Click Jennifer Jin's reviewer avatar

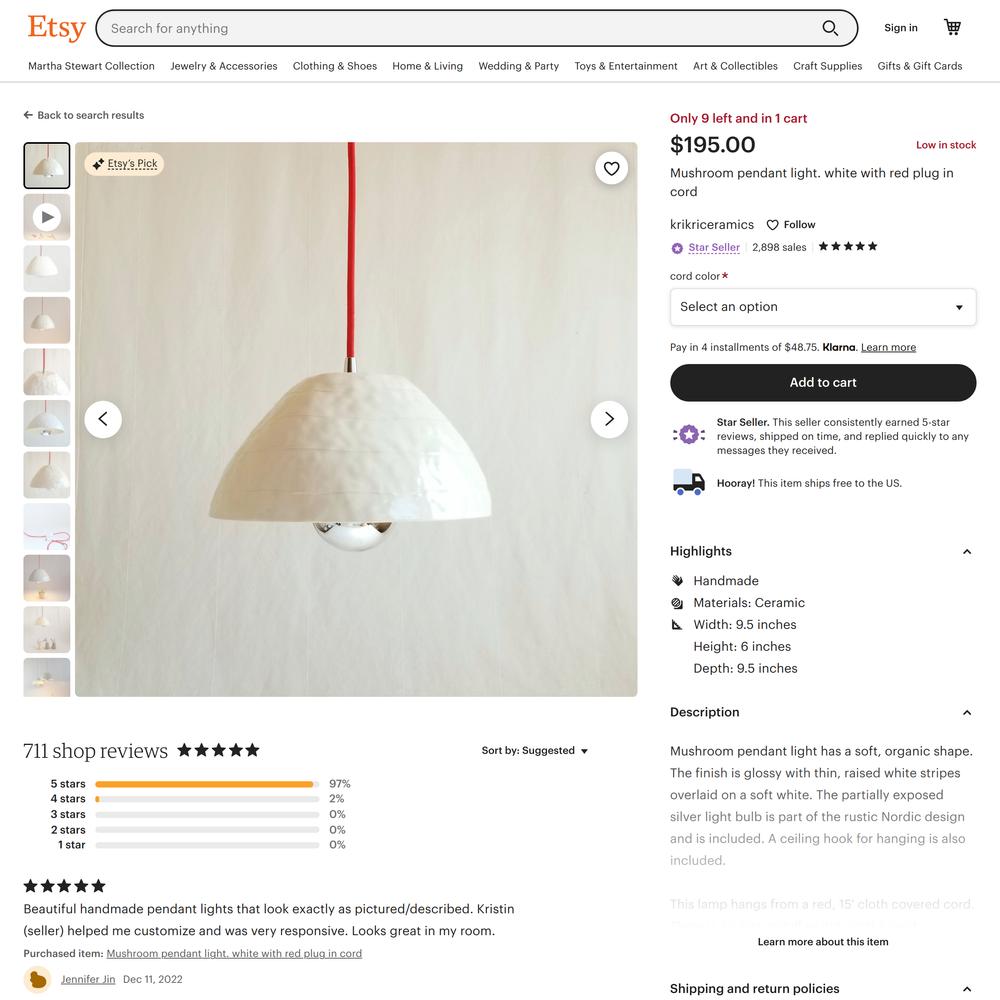pos(38,979)
